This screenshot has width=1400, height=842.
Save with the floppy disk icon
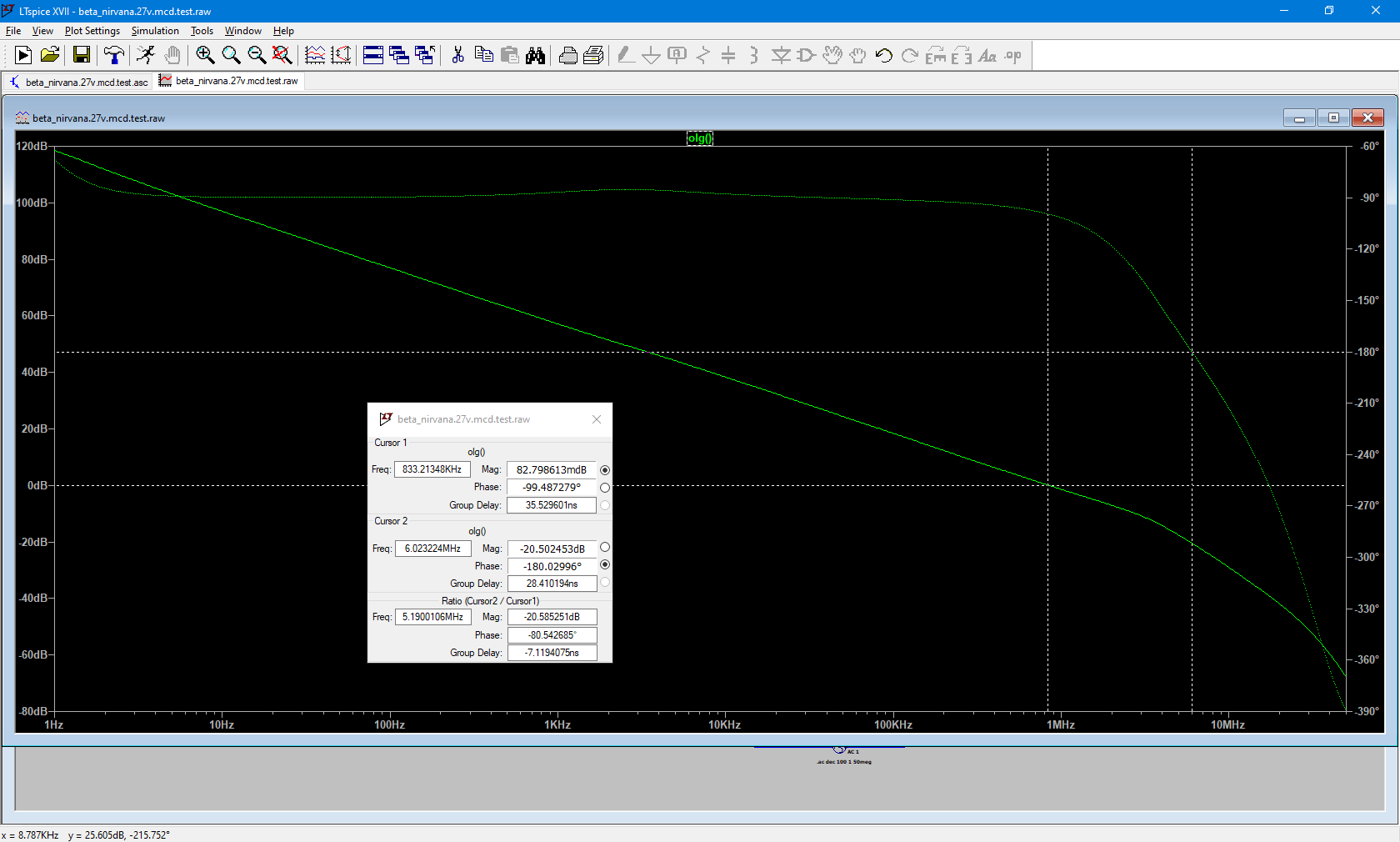82,55
